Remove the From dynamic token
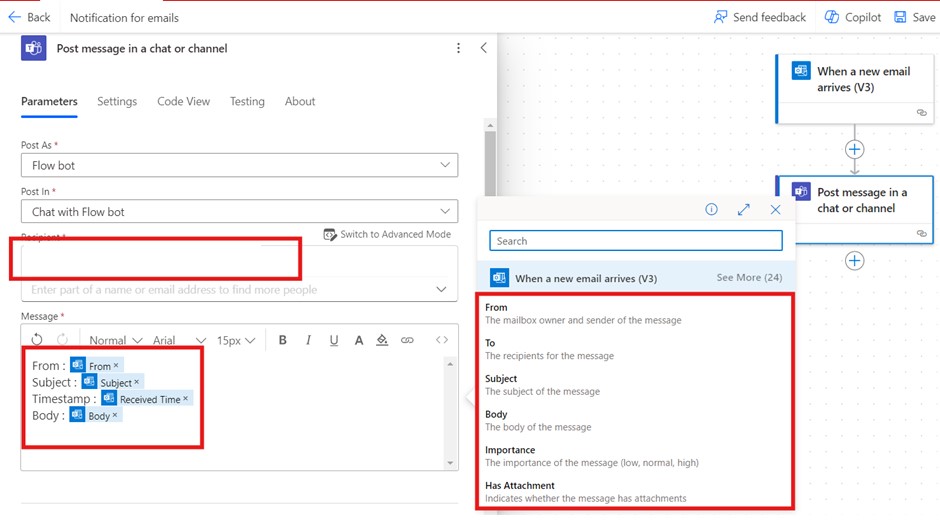Screen dimensions: 940x523 (116, 365)
